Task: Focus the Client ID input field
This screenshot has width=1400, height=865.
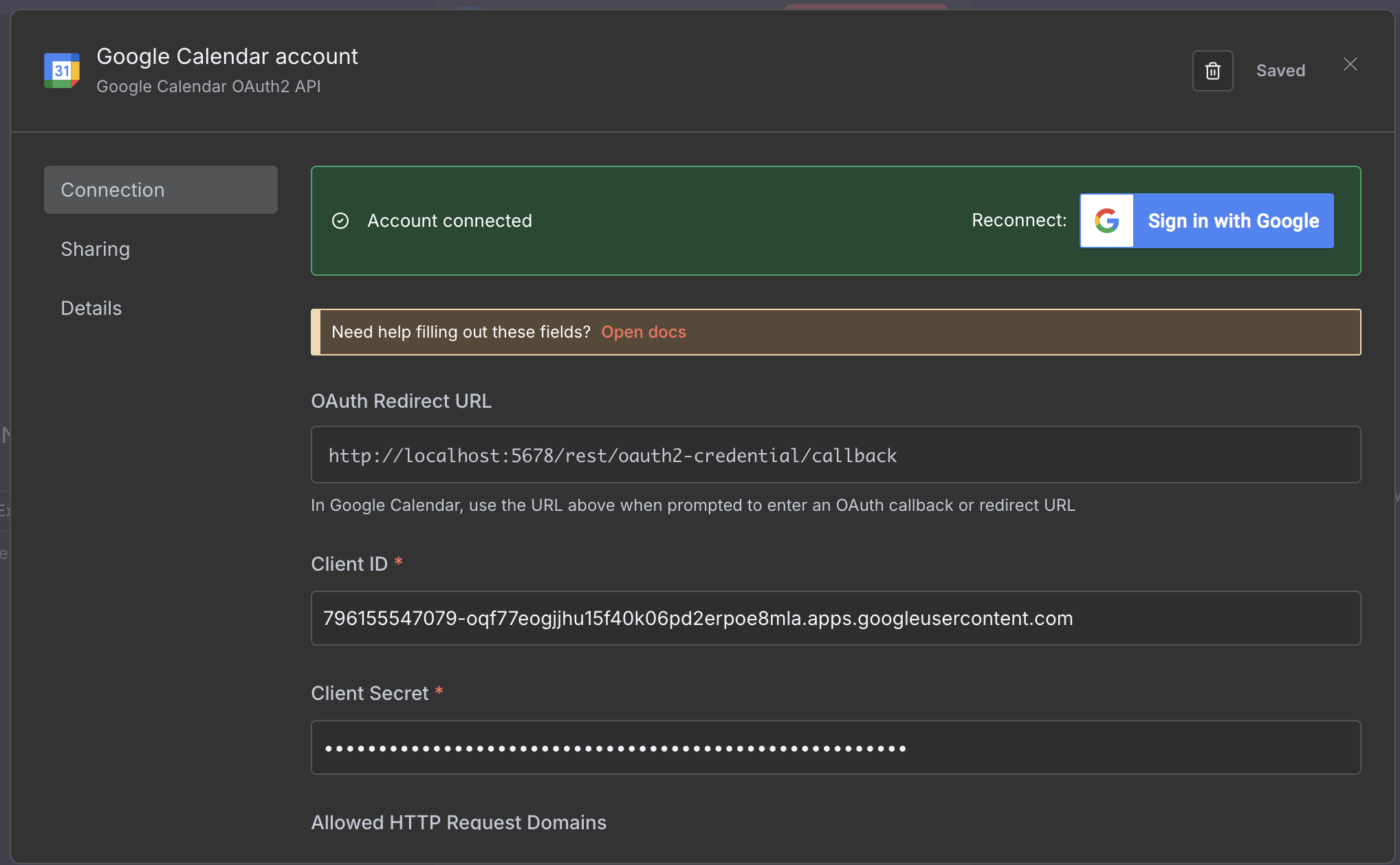Action: [835, 618]
